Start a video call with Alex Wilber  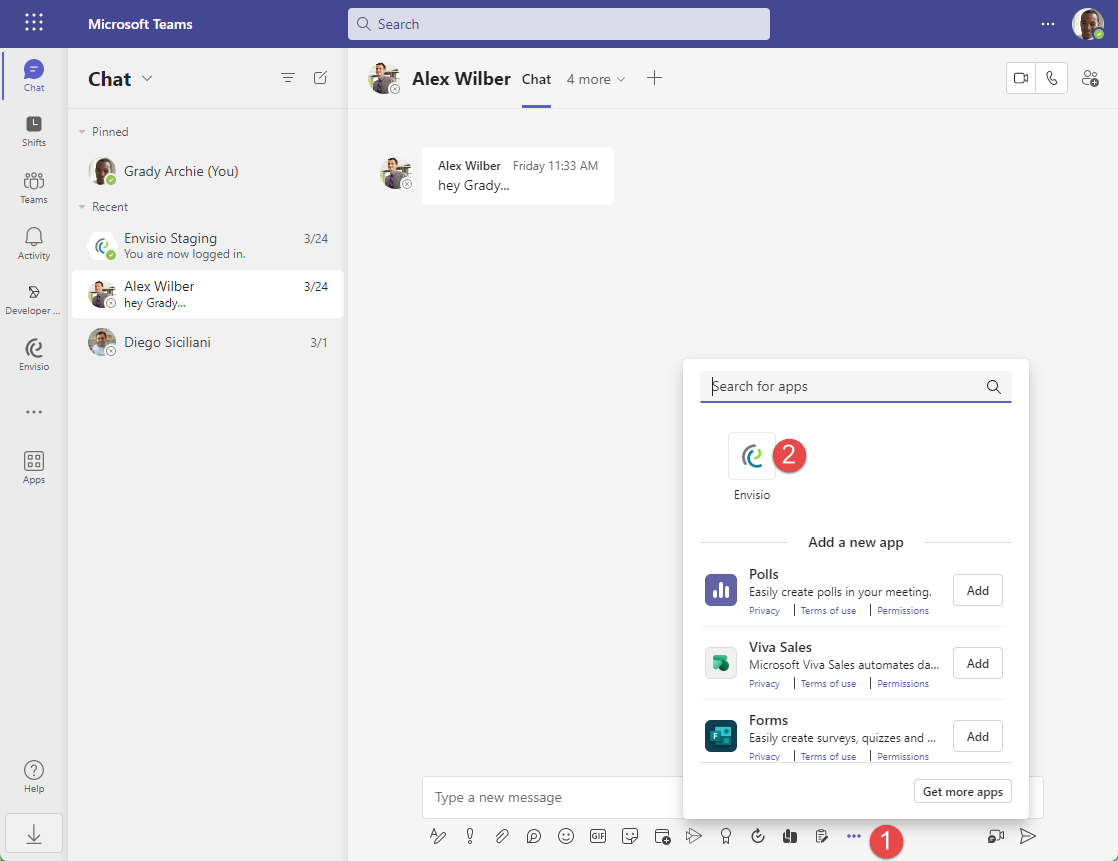point(1021,77)
